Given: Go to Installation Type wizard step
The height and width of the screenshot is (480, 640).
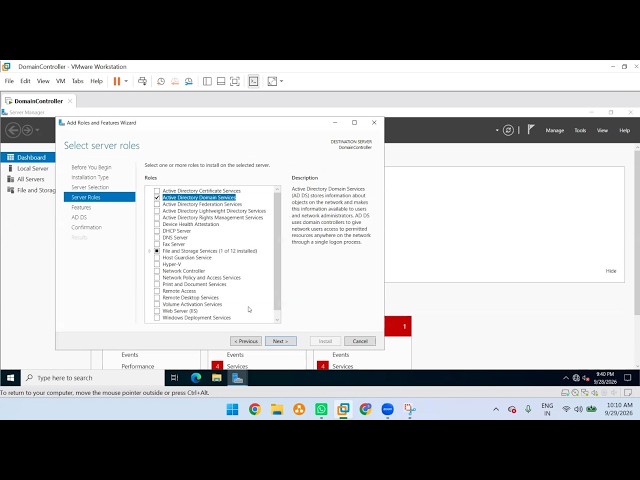Looking at the screenshot, I should pos(90,177).
